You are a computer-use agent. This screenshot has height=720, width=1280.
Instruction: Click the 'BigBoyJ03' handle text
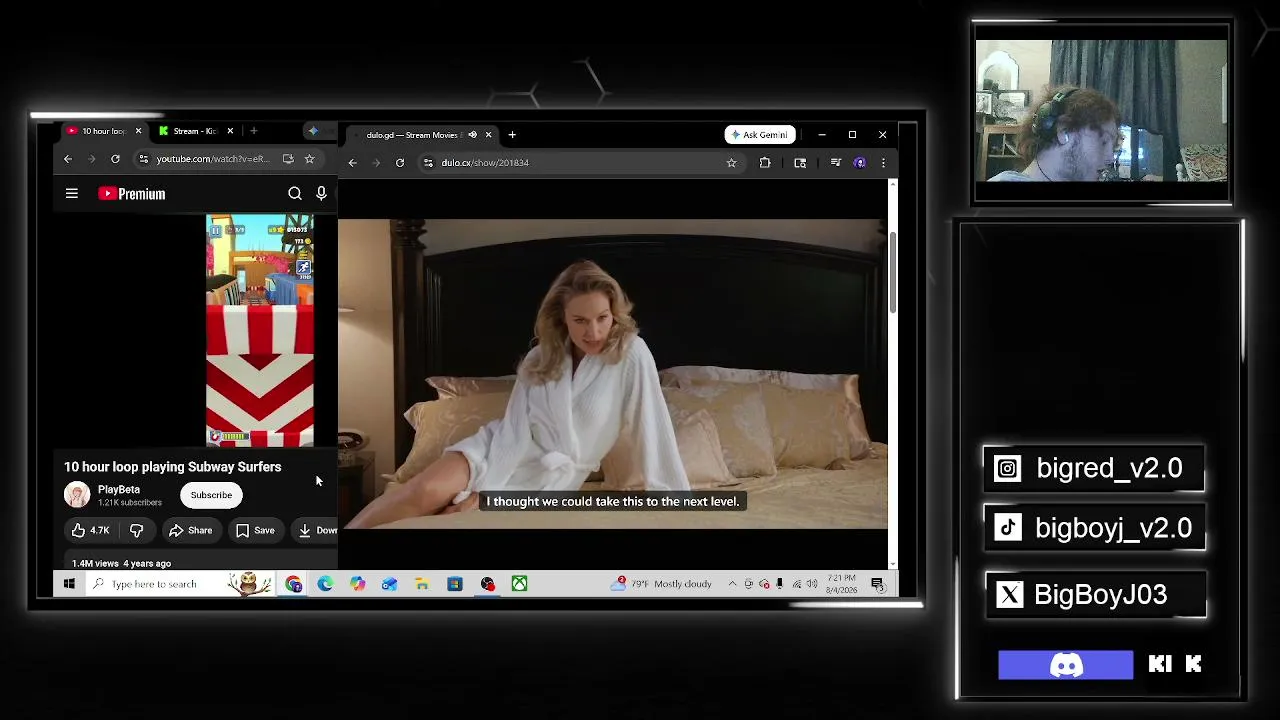(1101, 595)
